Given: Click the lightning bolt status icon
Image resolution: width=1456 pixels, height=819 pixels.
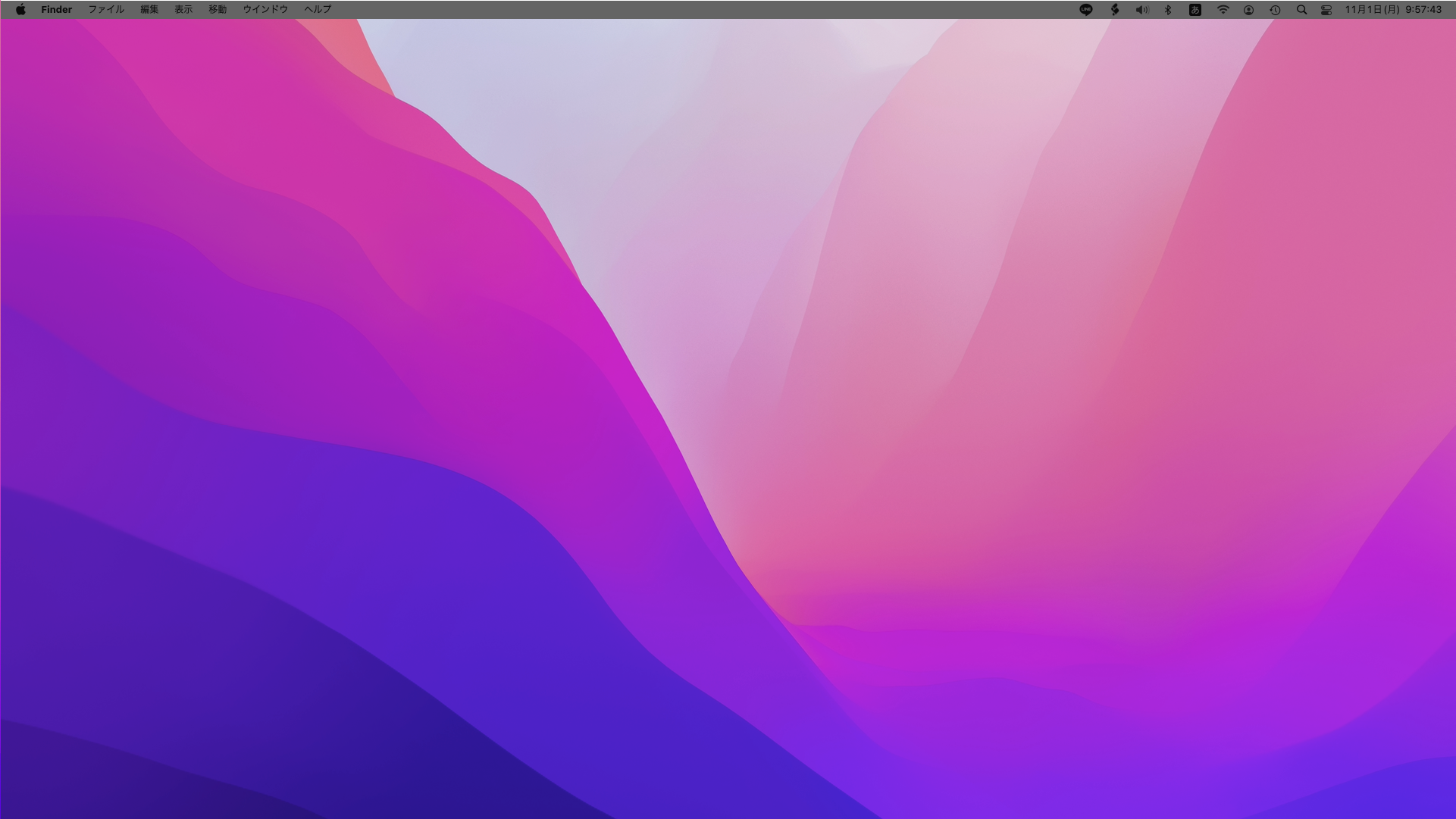Looking at the screenshot, I should point(1114,10).
